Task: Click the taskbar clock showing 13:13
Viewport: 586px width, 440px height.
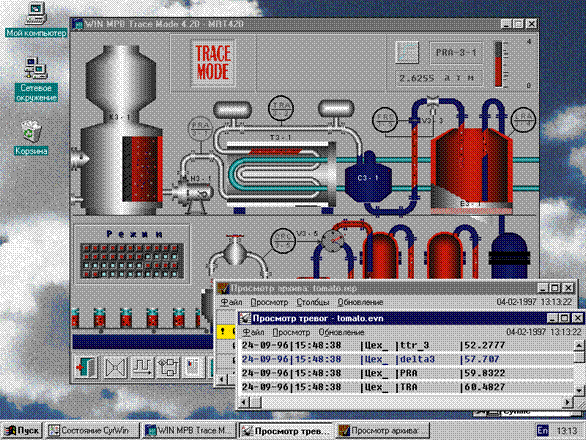Action: pos(567,431)
